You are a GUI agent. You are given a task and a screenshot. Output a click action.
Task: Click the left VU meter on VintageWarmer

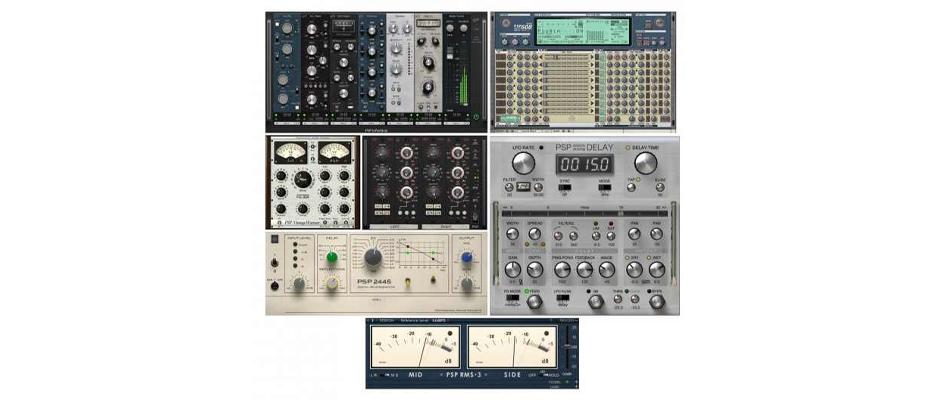(290, 152)
